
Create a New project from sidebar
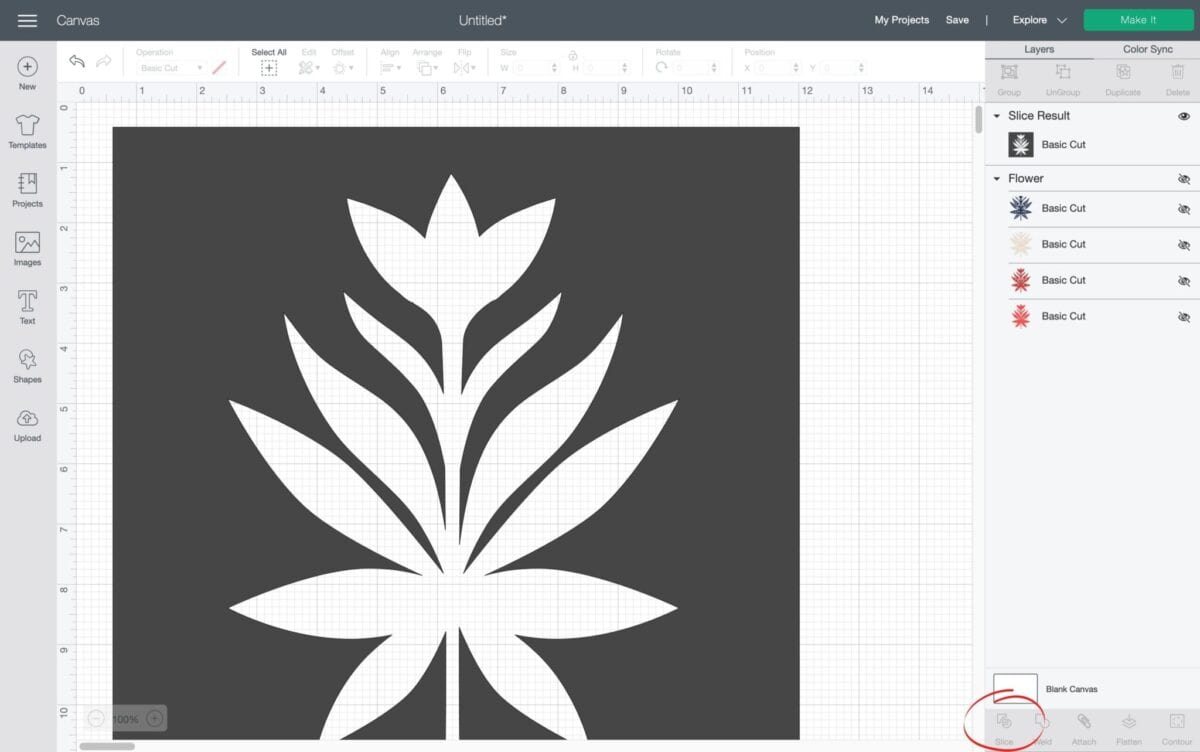click(x=27, y=73)
